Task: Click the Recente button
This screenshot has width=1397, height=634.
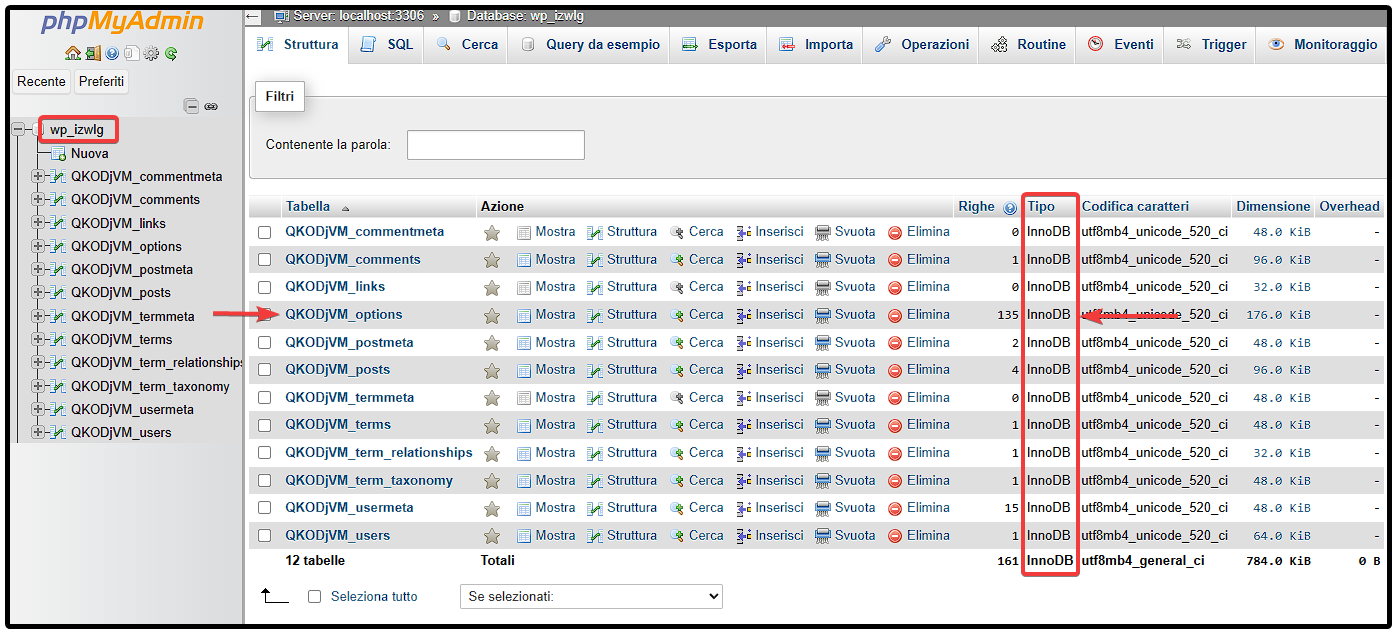Action: pos(42,82)
